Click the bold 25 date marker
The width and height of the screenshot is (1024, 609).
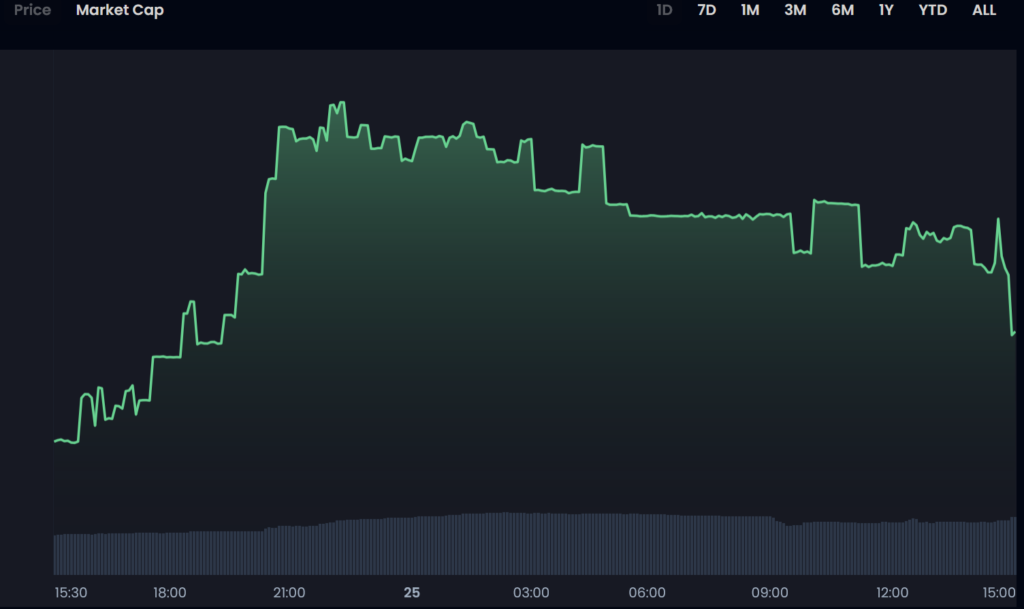click(x=412, y=593)
